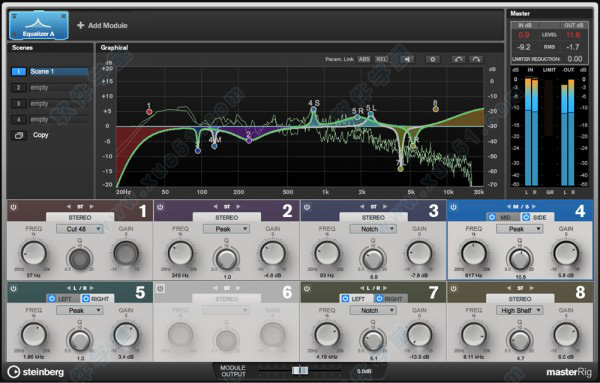The height and width of the screenshot is (383, 600).
Task: Click the Steinberg logo
Action: [36, 372]
